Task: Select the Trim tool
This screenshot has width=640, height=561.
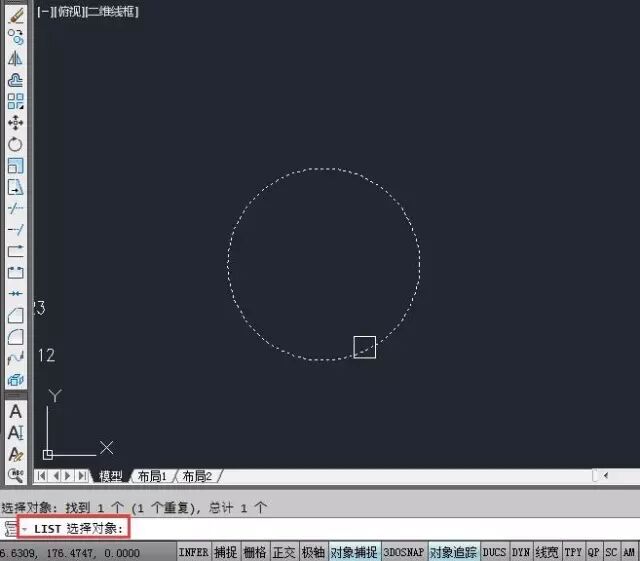Action: pos(16,208)
